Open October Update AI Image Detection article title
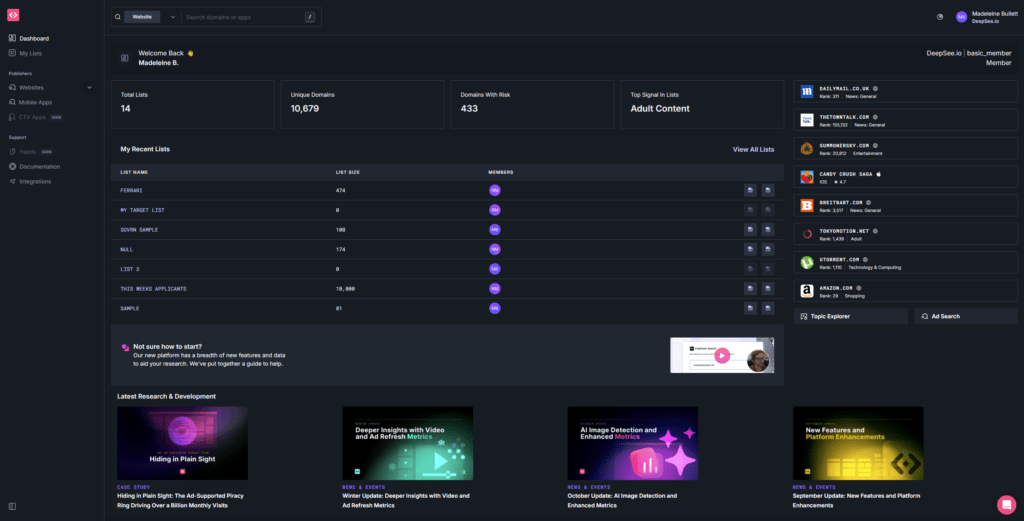1024x521 pixels. pos(622,501)
